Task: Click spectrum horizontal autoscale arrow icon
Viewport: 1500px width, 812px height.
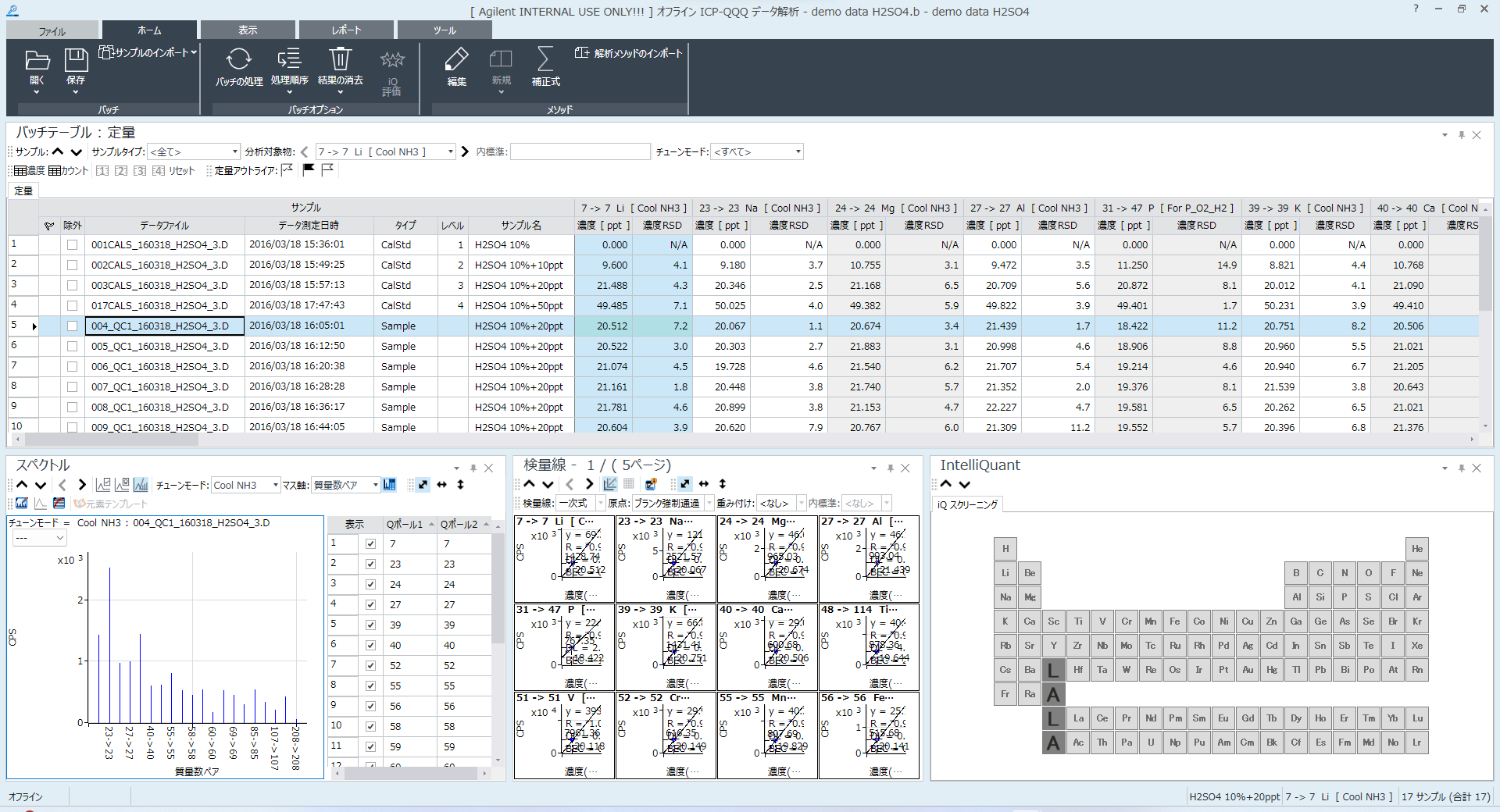Action: (441, 485)
